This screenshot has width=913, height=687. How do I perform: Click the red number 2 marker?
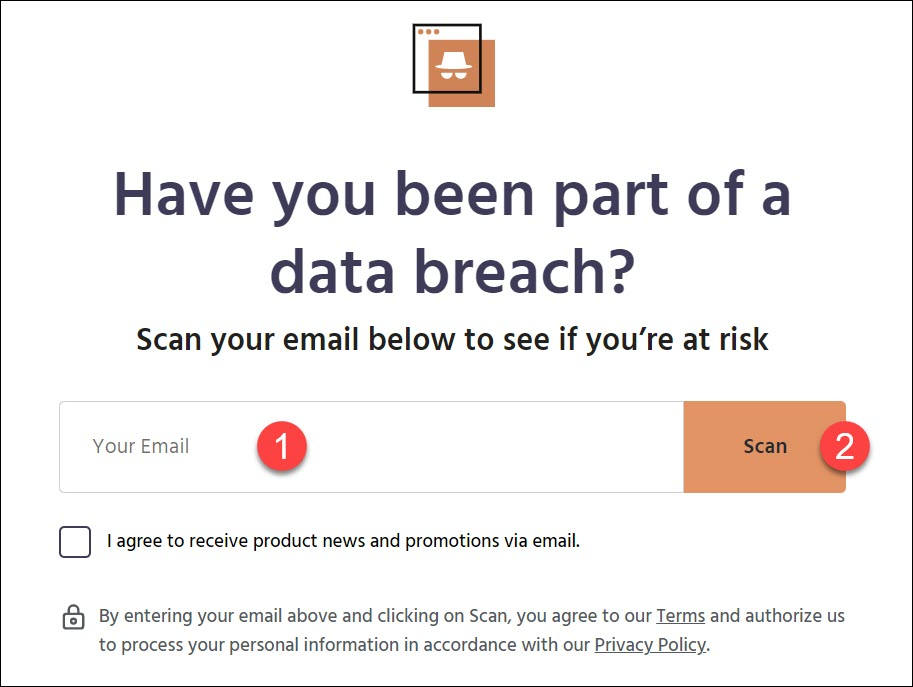pyautogui.click(x=844, y=446)
